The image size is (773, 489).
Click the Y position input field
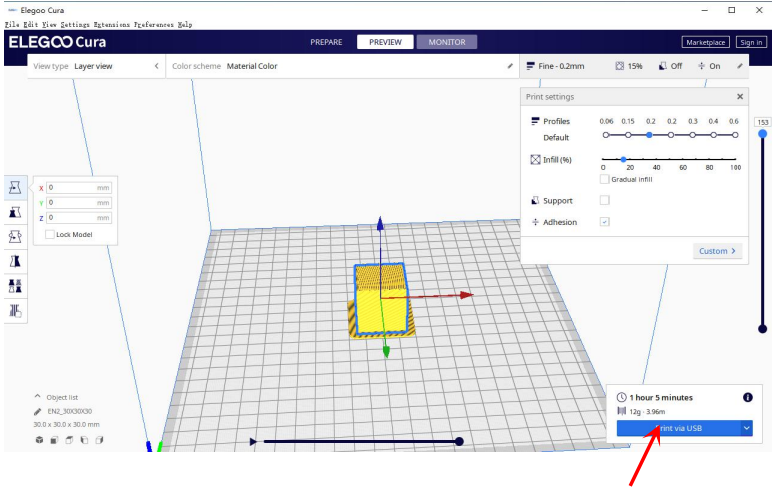(x=79, y=203)
